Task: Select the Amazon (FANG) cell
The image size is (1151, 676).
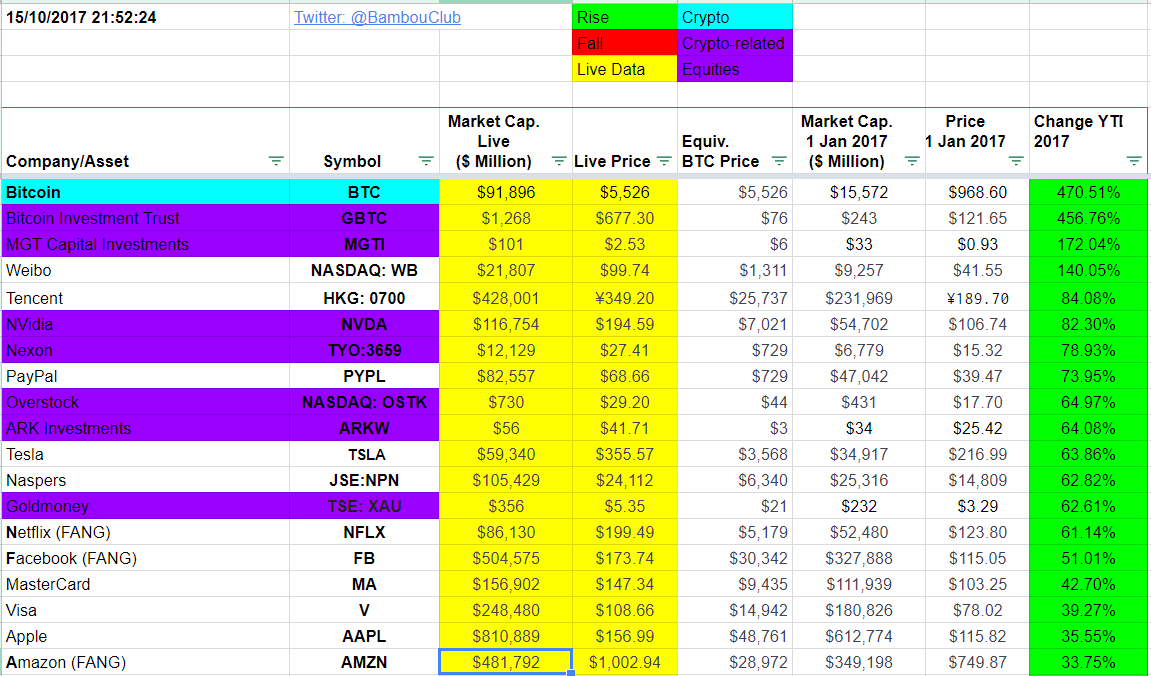Action: point(145,663)
